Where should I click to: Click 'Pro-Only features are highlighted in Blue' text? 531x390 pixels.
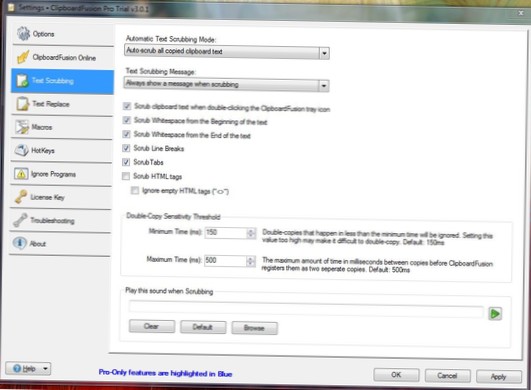165,373
